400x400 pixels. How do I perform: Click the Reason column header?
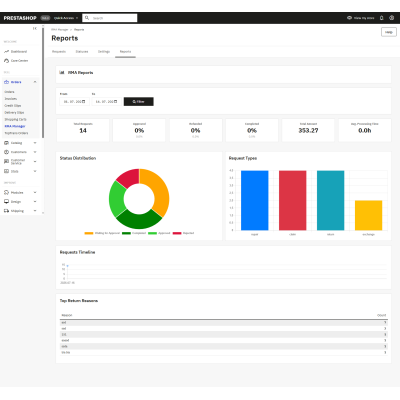click(67, 315)
